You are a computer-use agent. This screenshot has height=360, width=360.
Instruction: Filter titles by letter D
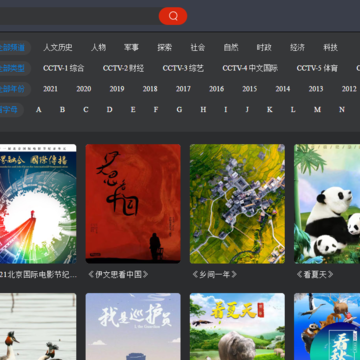click(x=109, y=110)
